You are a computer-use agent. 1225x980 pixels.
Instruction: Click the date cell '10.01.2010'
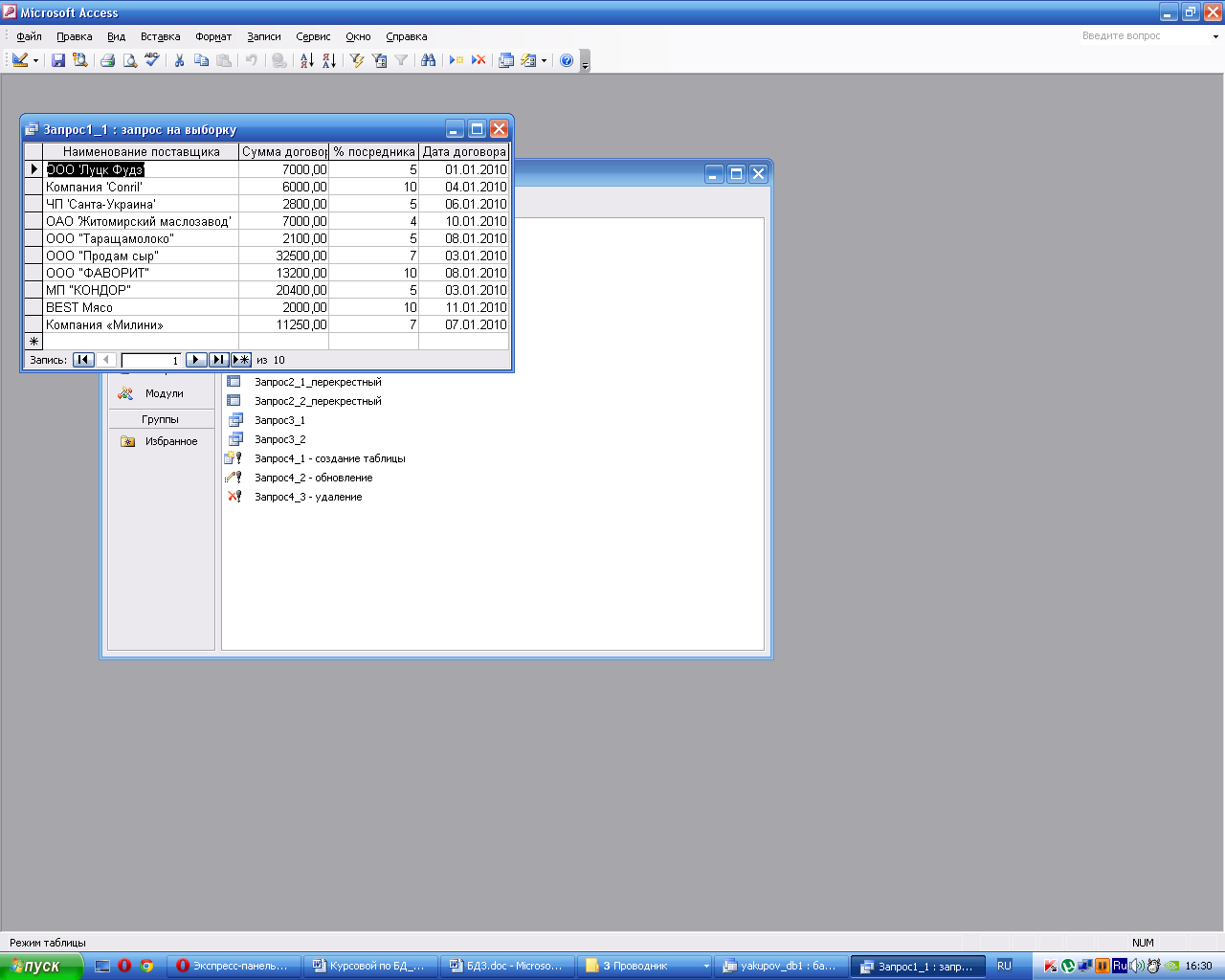coord(464,221)
